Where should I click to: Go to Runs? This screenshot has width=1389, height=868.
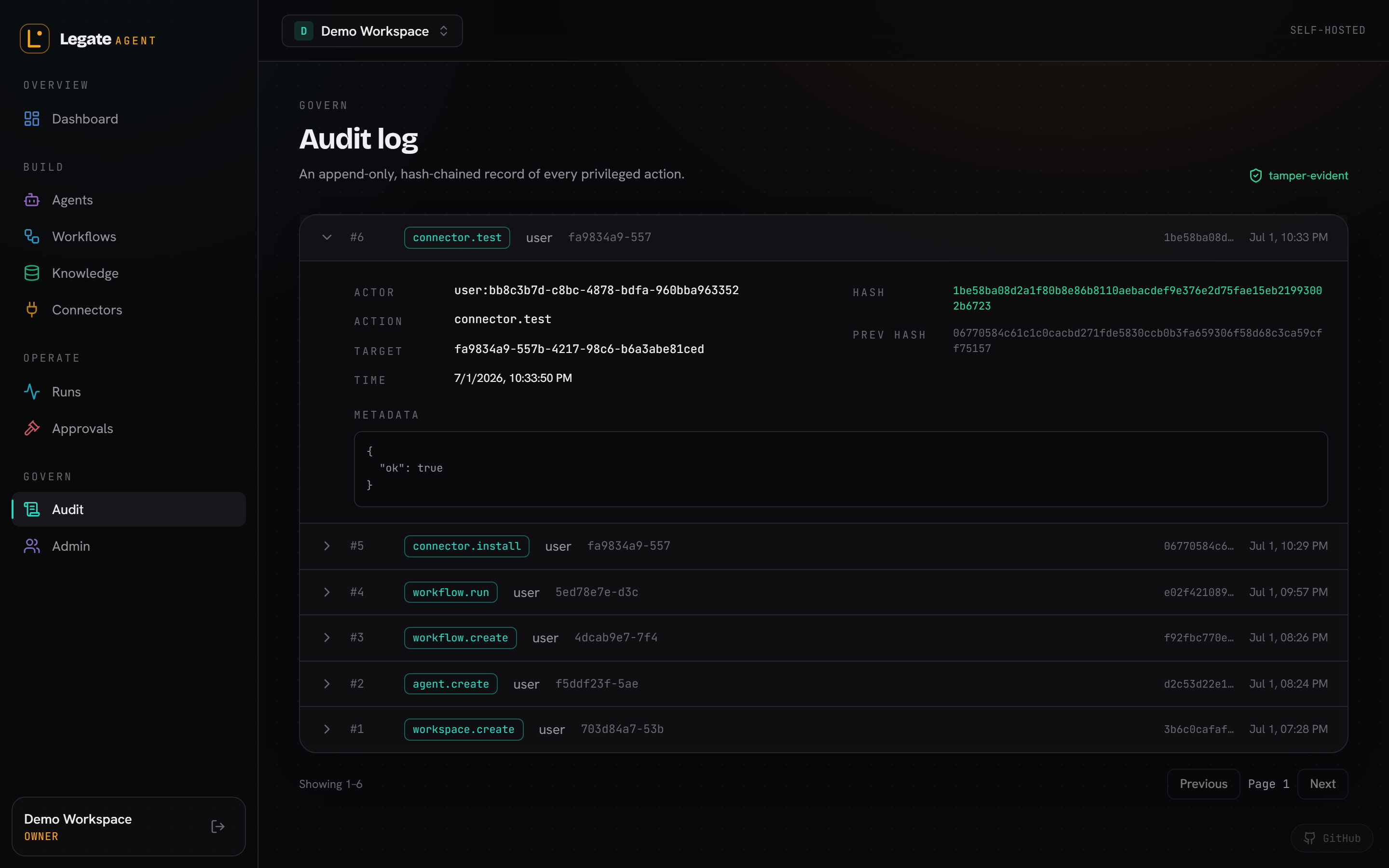(x=129, y=392)
